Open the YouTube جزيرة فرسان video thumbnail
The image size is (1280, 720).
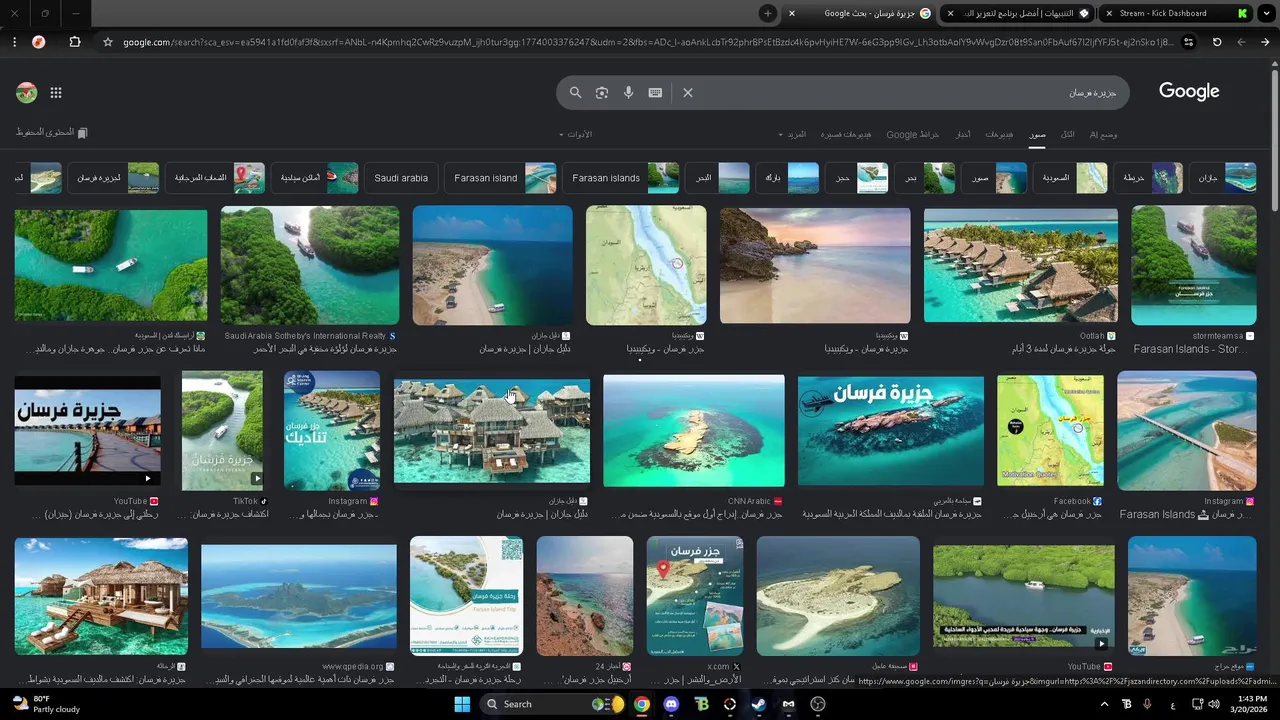[87, 431]
